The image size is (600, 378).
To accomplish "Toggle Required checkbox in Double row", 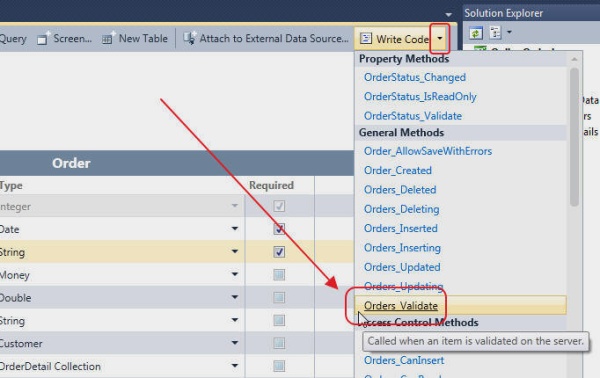I will 279,297.
